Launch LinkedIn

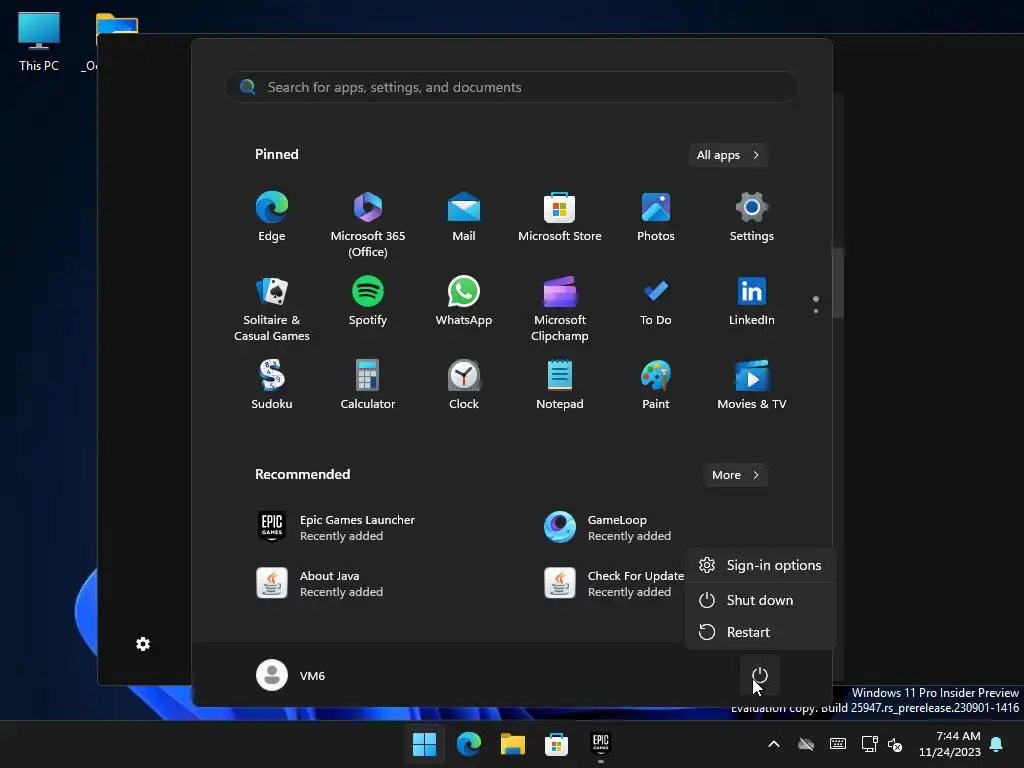[752, 302]
